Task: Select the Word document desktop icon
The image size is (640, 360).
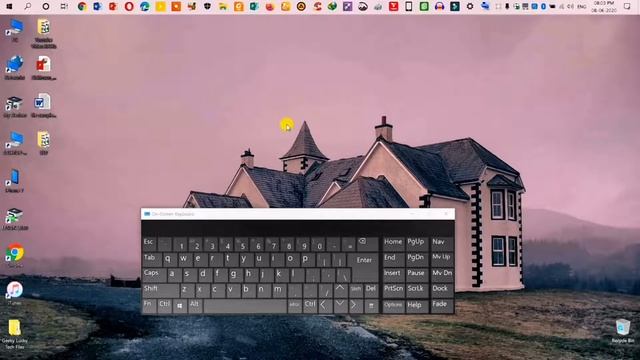Action: click(43, 106)
